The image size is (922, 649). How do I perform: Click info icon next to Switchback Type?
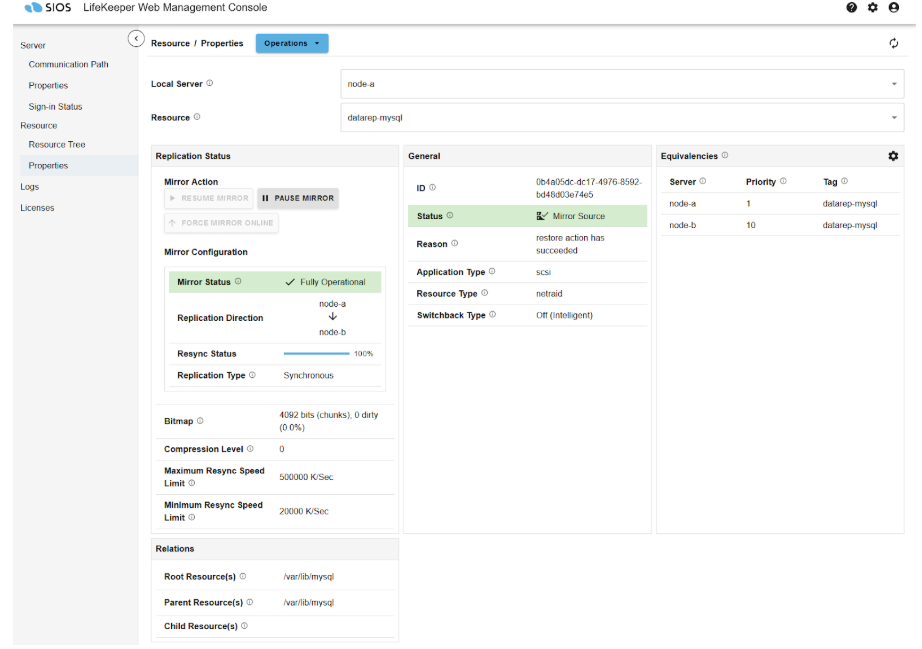tap(493, 315)
